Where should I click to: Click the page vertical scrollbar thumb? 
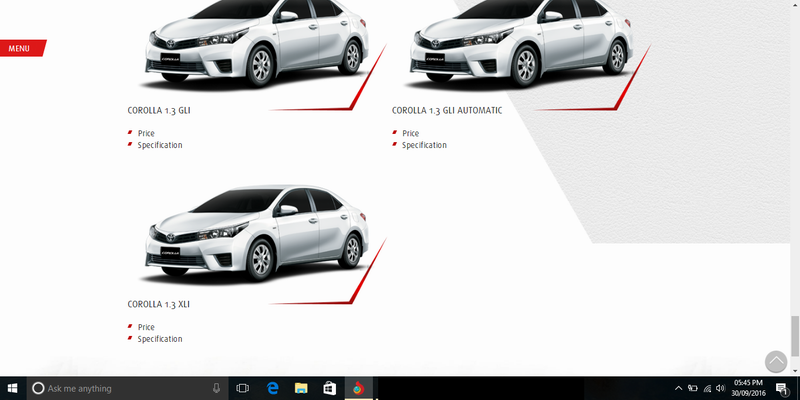(x=795, y=337)
